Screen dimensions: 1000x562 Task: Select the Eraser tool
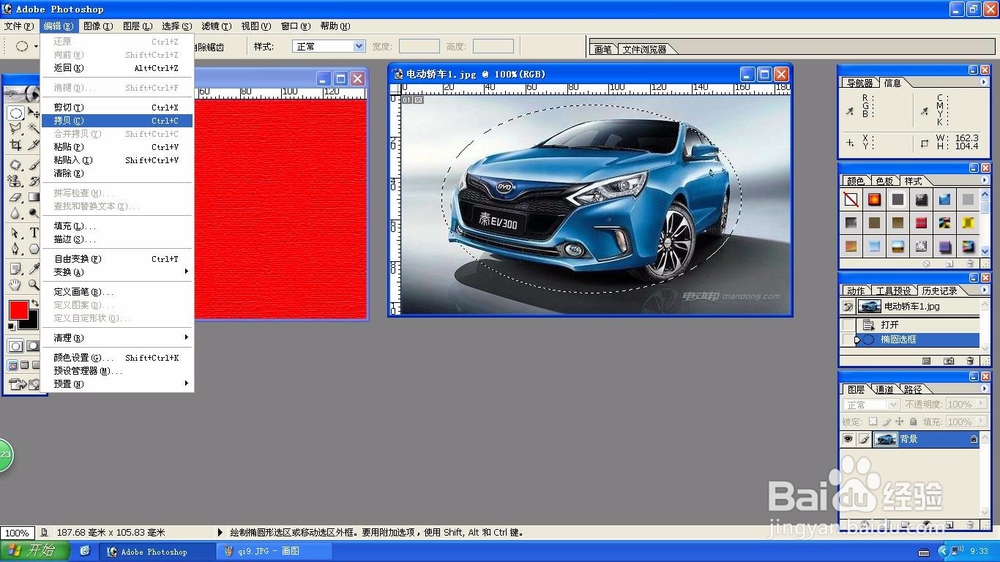pyautogui.click(x=16, y=198)
